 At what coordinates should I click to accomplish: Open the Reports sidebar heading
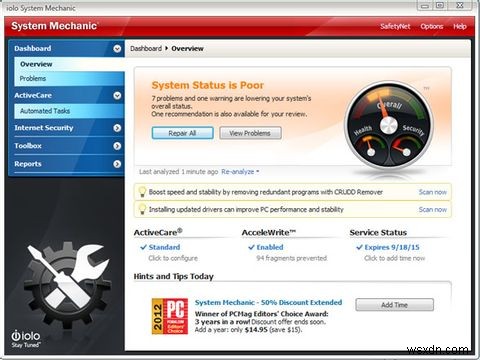28,164
